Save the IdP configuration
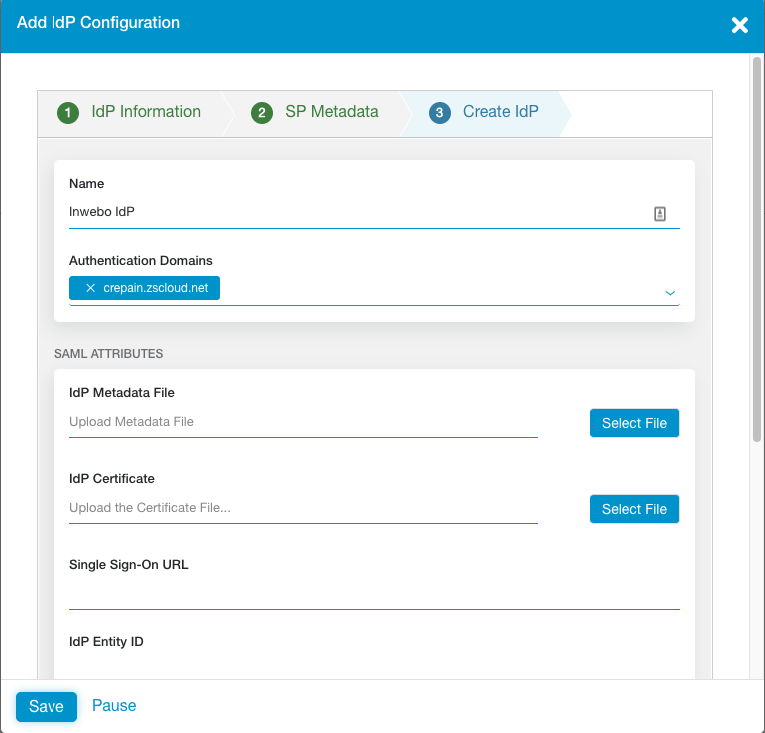This screenshot has height=733, width=765. click(x=46, y=706)
